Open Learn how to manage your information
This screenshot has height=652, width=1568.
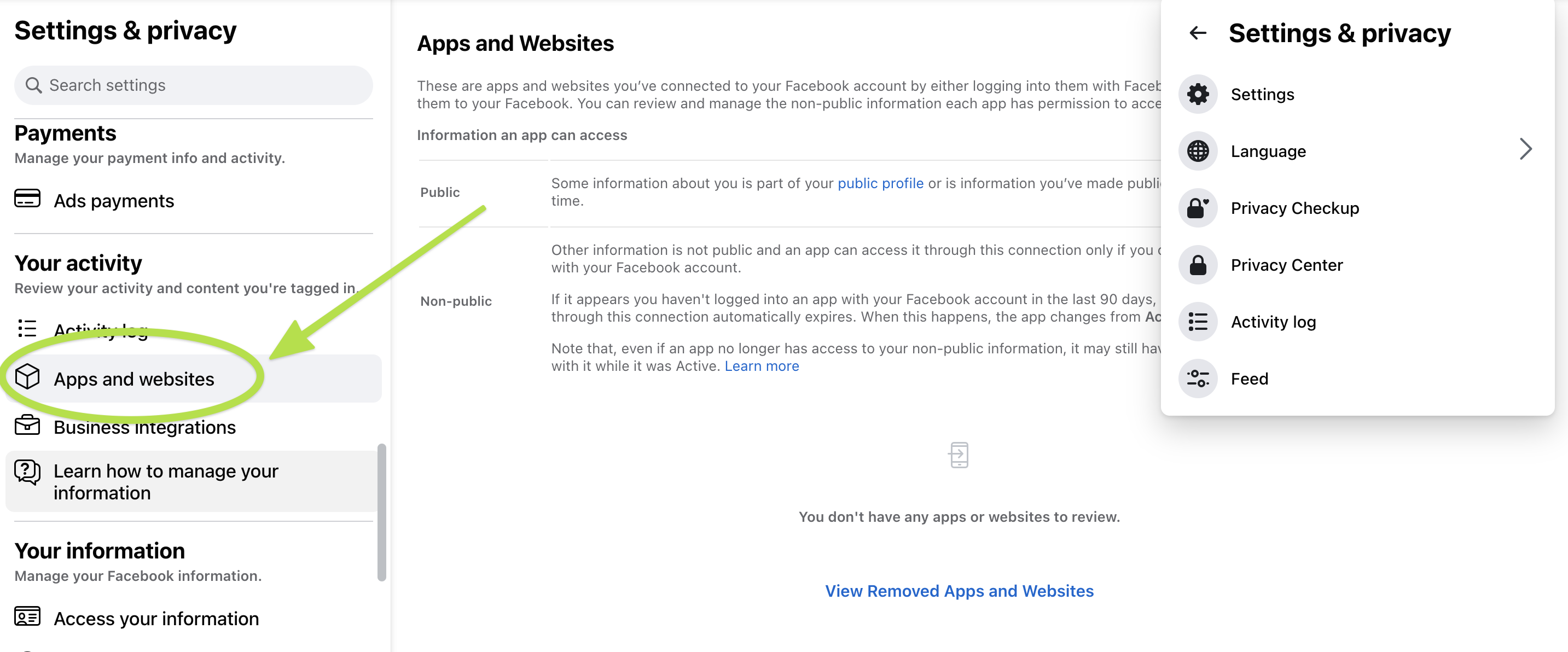(166, 481)
